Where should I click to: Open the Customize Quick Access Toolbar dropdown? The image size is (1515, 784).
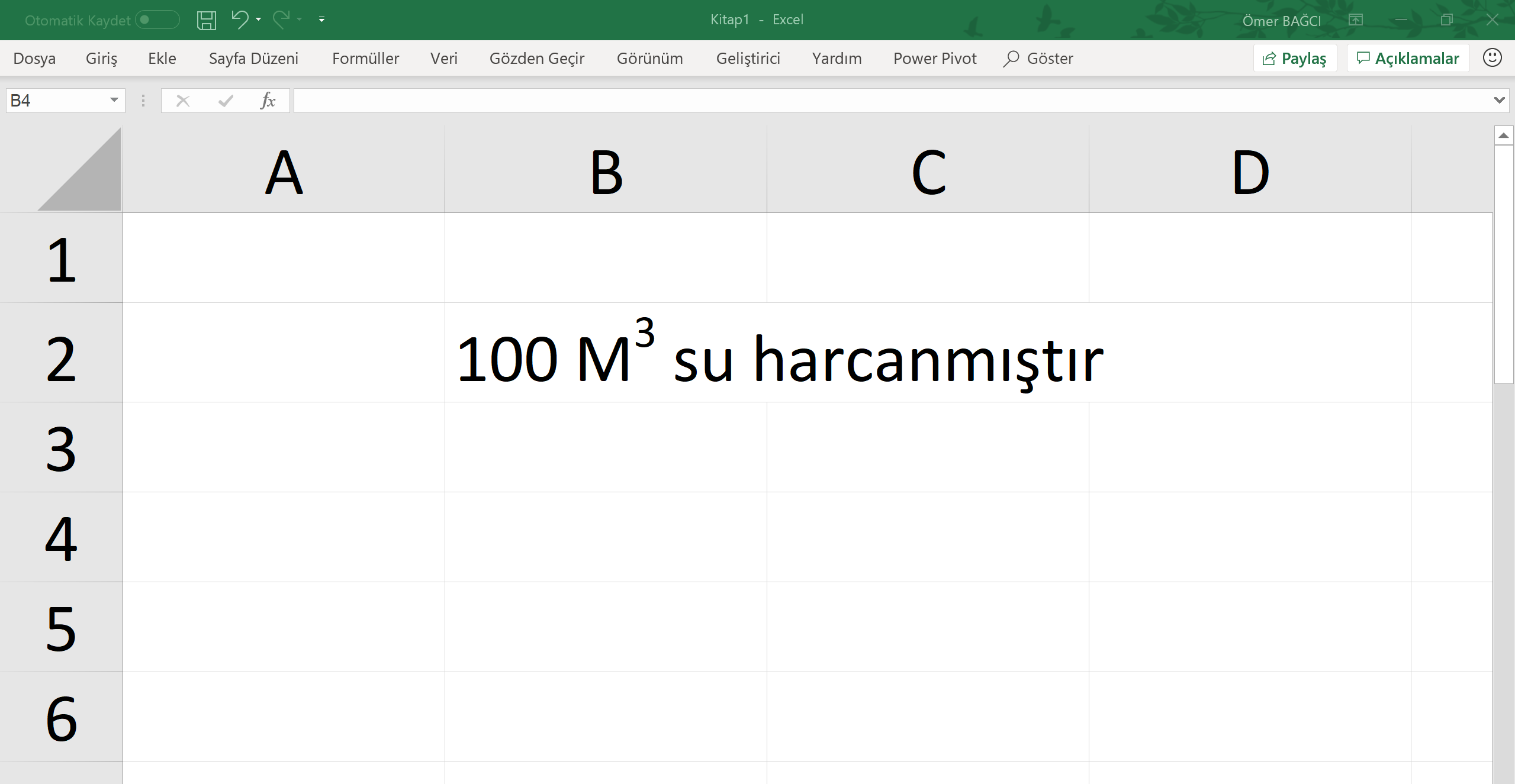321,20
